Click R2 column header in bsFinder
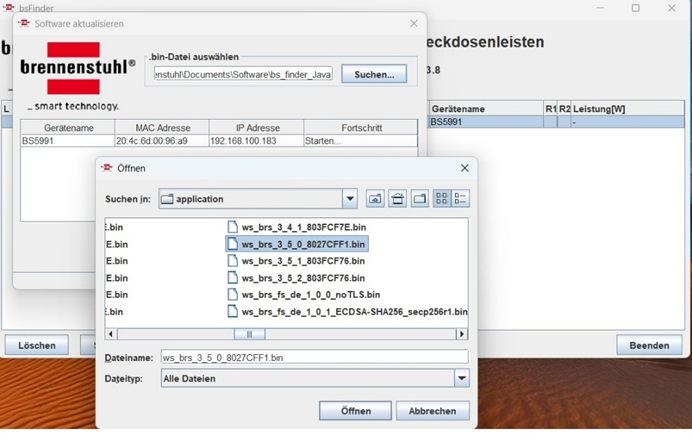Image resolution: width=692 pixels, height=448 pixels. pos(564,109)
